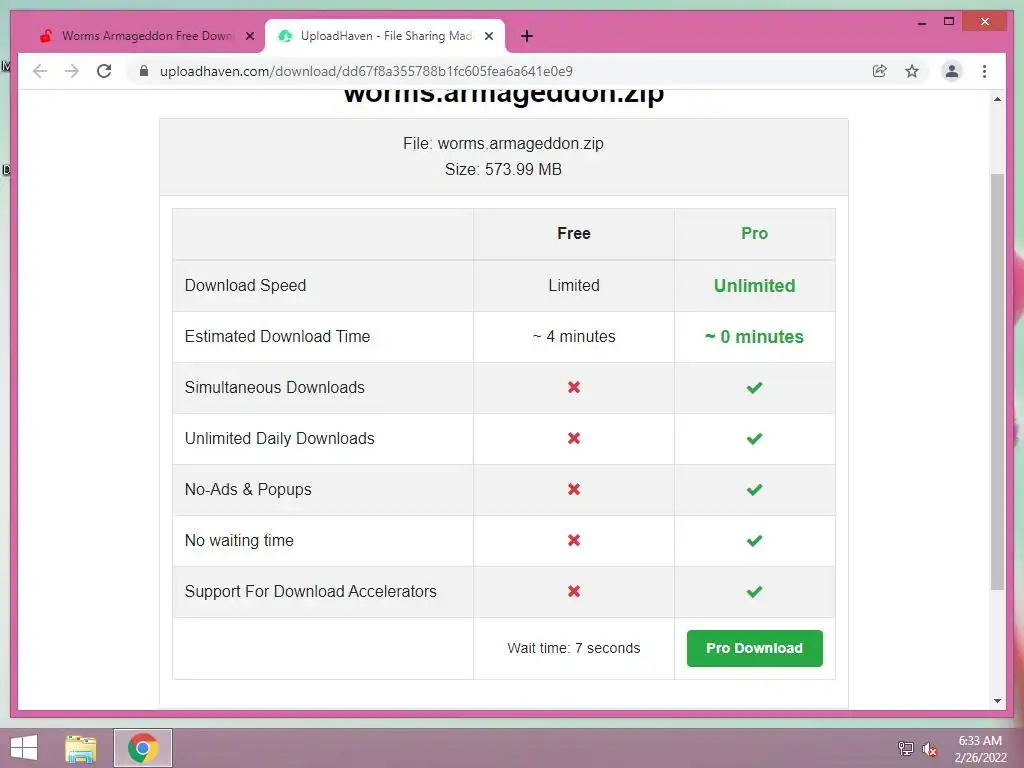Click the No waiting time label

[x=239, y=540]
